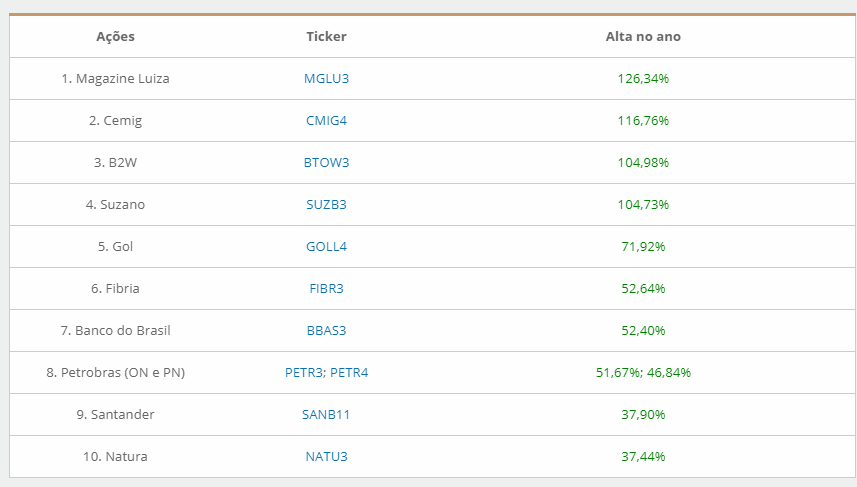Screen dimensions: 857x487
Task: Click the PETR4 ticker link
Action: 349,372
